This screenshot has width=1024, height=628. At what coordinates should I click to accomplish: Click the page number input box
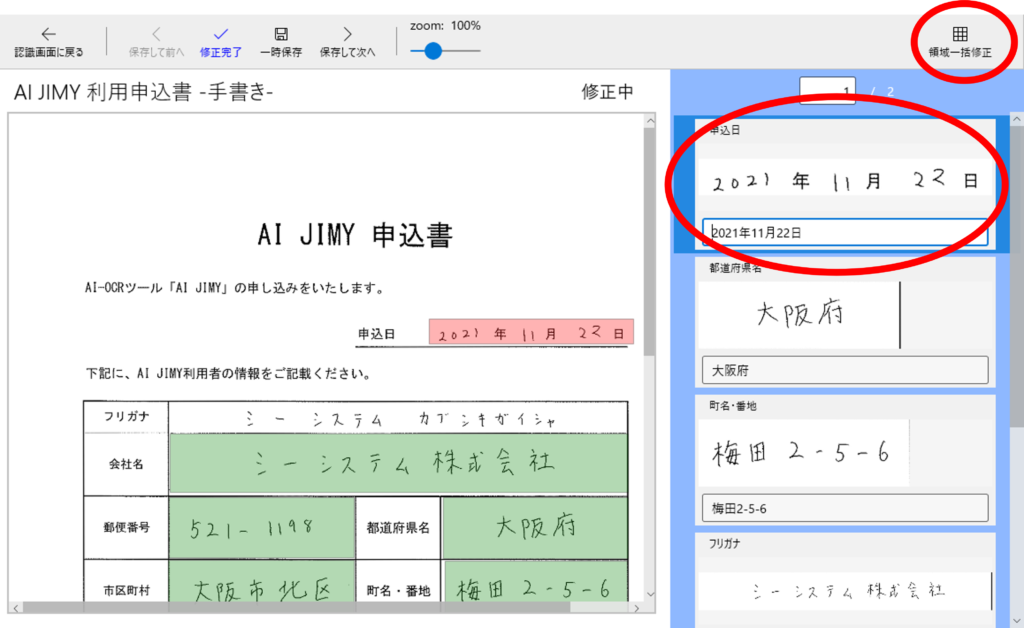(x=827, y=91)
